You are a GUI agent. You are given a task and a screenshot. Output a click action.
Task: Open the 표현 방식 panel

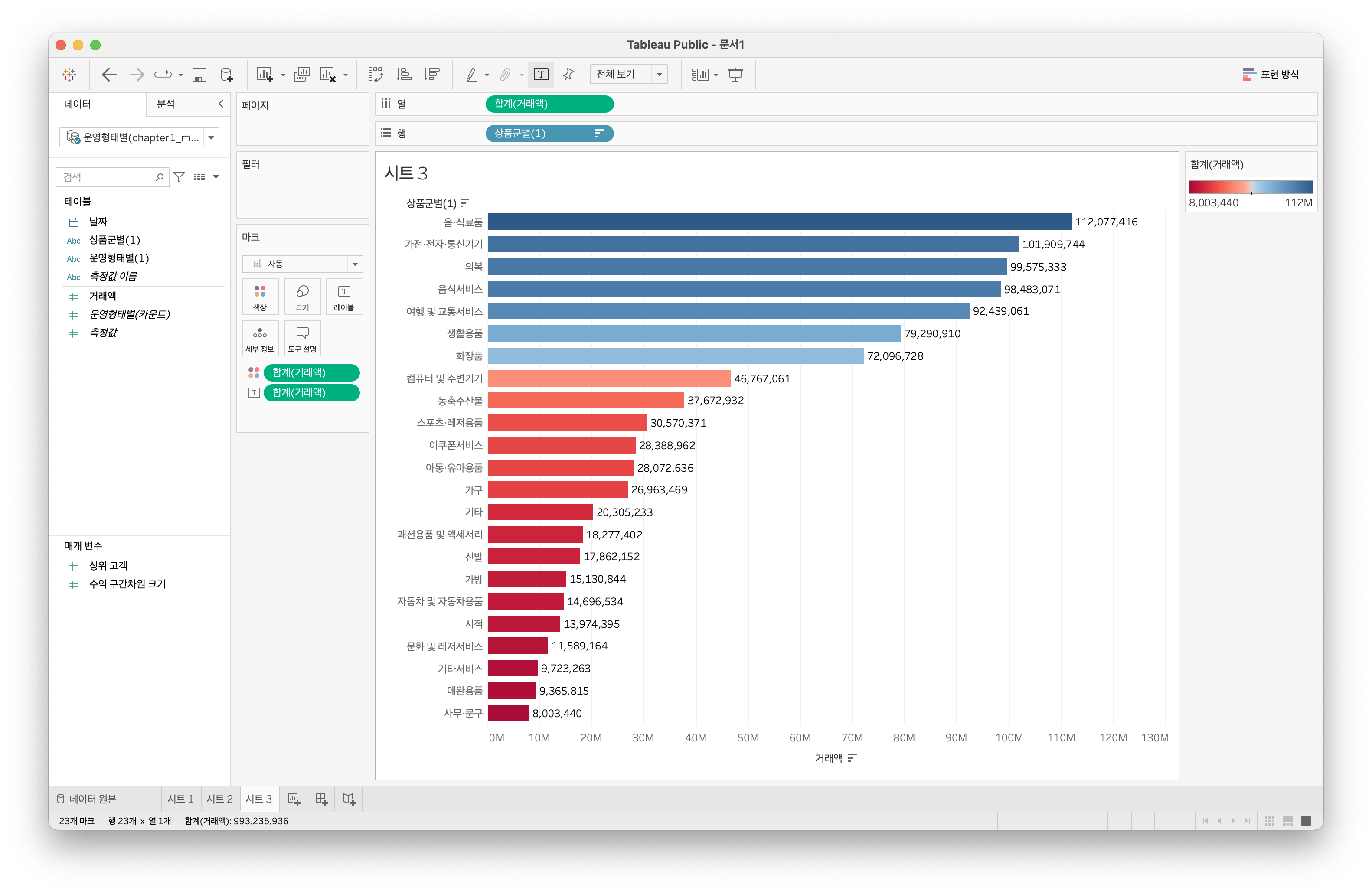pyautogui.click(x=1270, y=75)
